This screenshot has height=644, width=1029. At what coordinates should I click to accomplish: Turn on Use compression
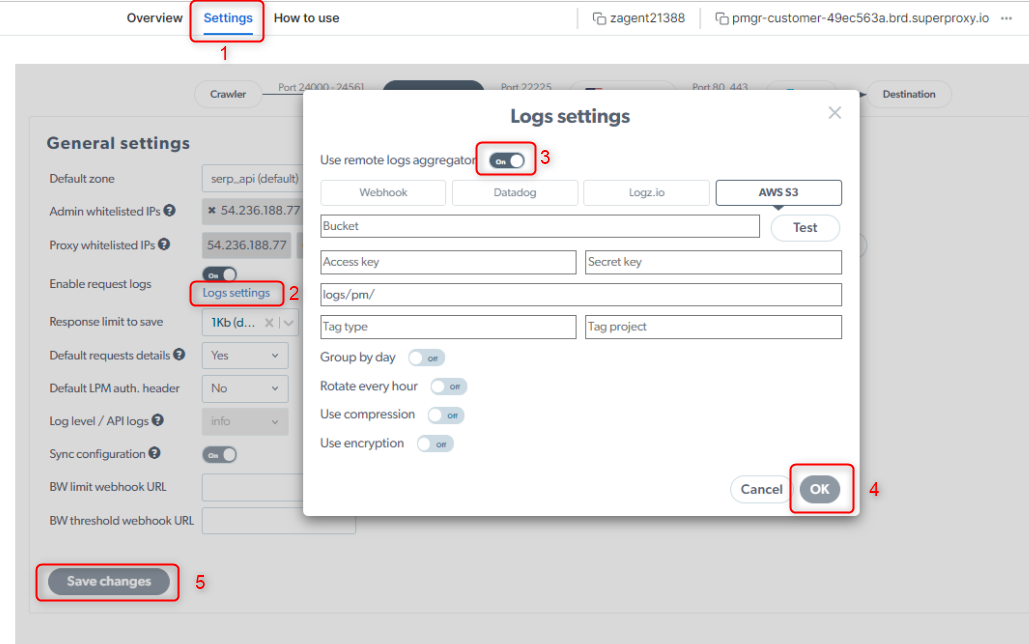click(445, 414)
